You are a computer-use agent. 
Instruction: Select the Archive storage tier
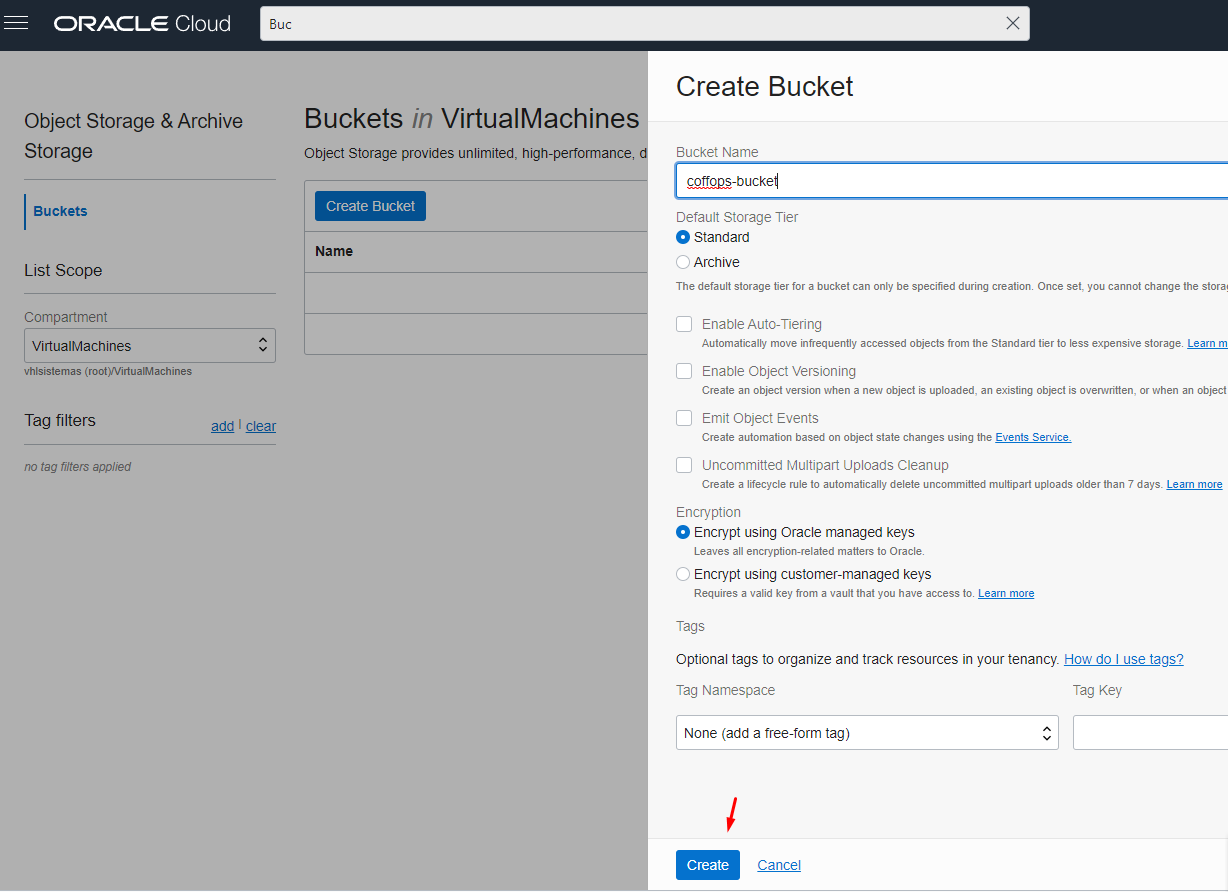click(x=683, y=262)
